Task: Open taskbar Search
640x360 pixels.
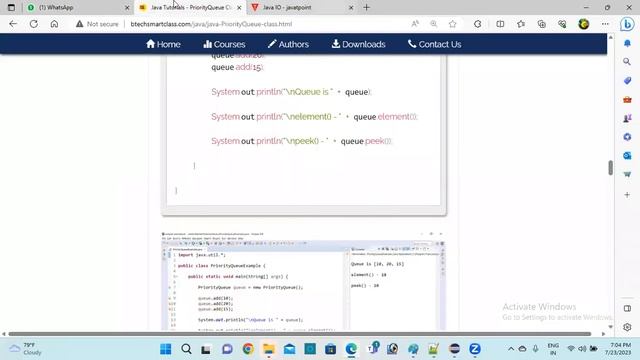Action: click(x=187, y=349)
